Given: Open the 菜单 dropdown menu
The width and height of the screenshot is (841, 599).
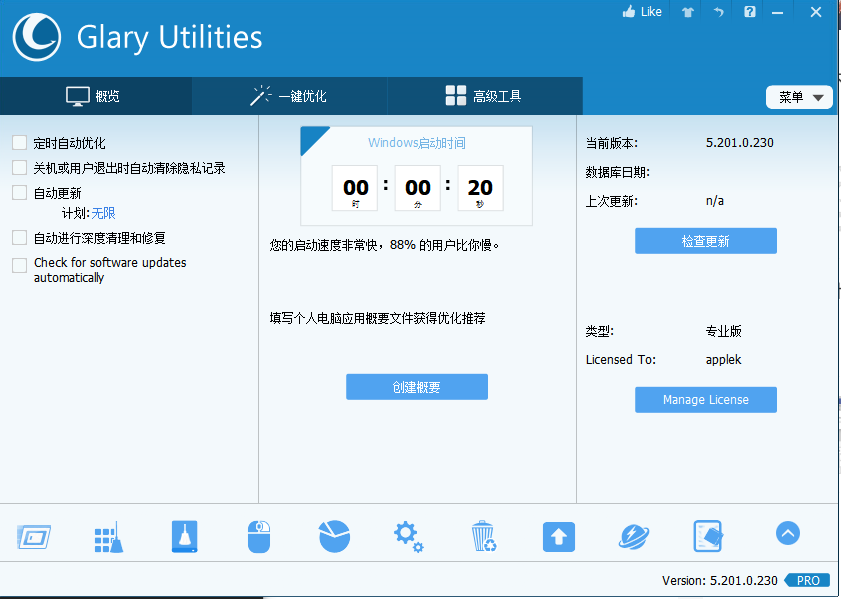Looking at the screenshot, I should pyautogui.click(x=799, y=97).
